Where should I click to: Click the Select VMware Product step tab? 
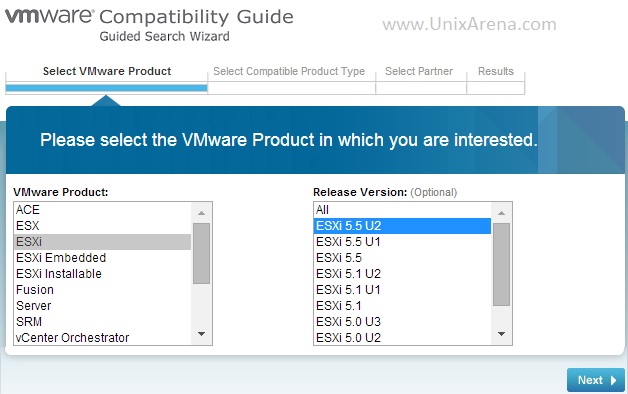pyautogui.click(x=107, y=71)
